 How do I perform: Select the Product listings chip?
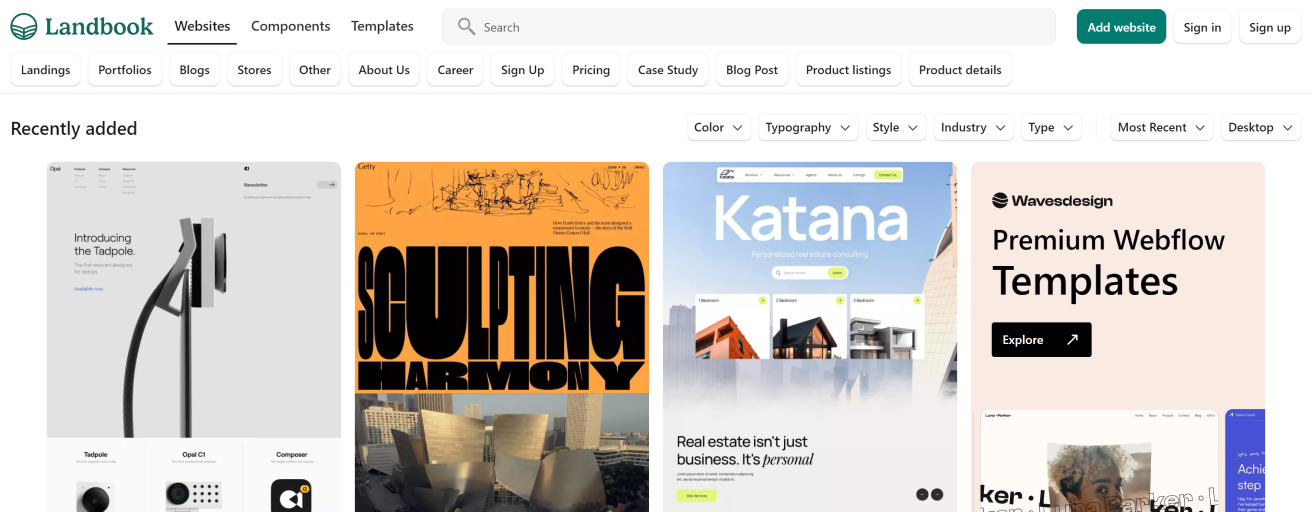pos(848,70)
